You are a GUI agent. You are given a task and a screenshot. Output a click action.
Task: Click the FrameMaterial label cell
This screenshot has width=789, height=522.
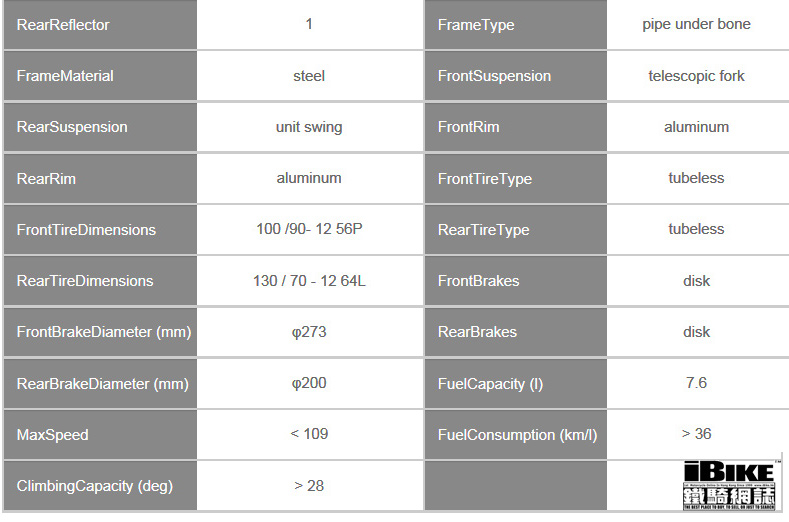point(100,76)
